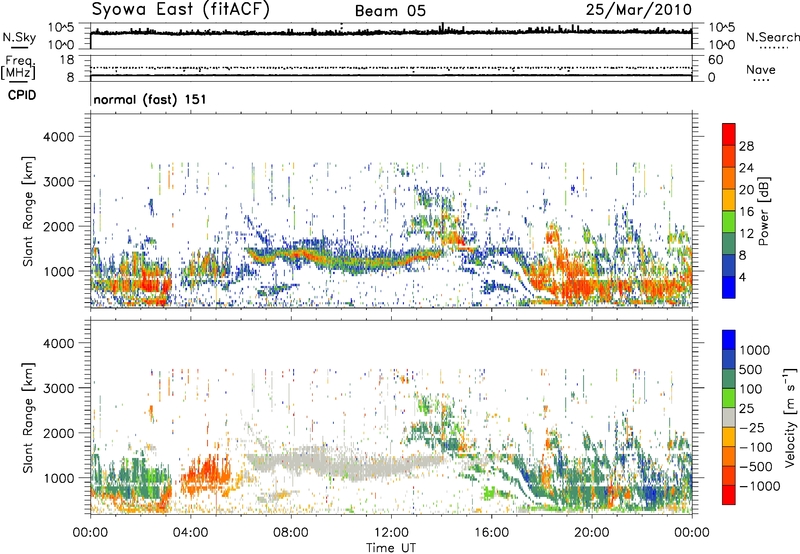The image size is (800, 554).
Task: Click the '28' power scale value
Action: (x=746, y=146)
